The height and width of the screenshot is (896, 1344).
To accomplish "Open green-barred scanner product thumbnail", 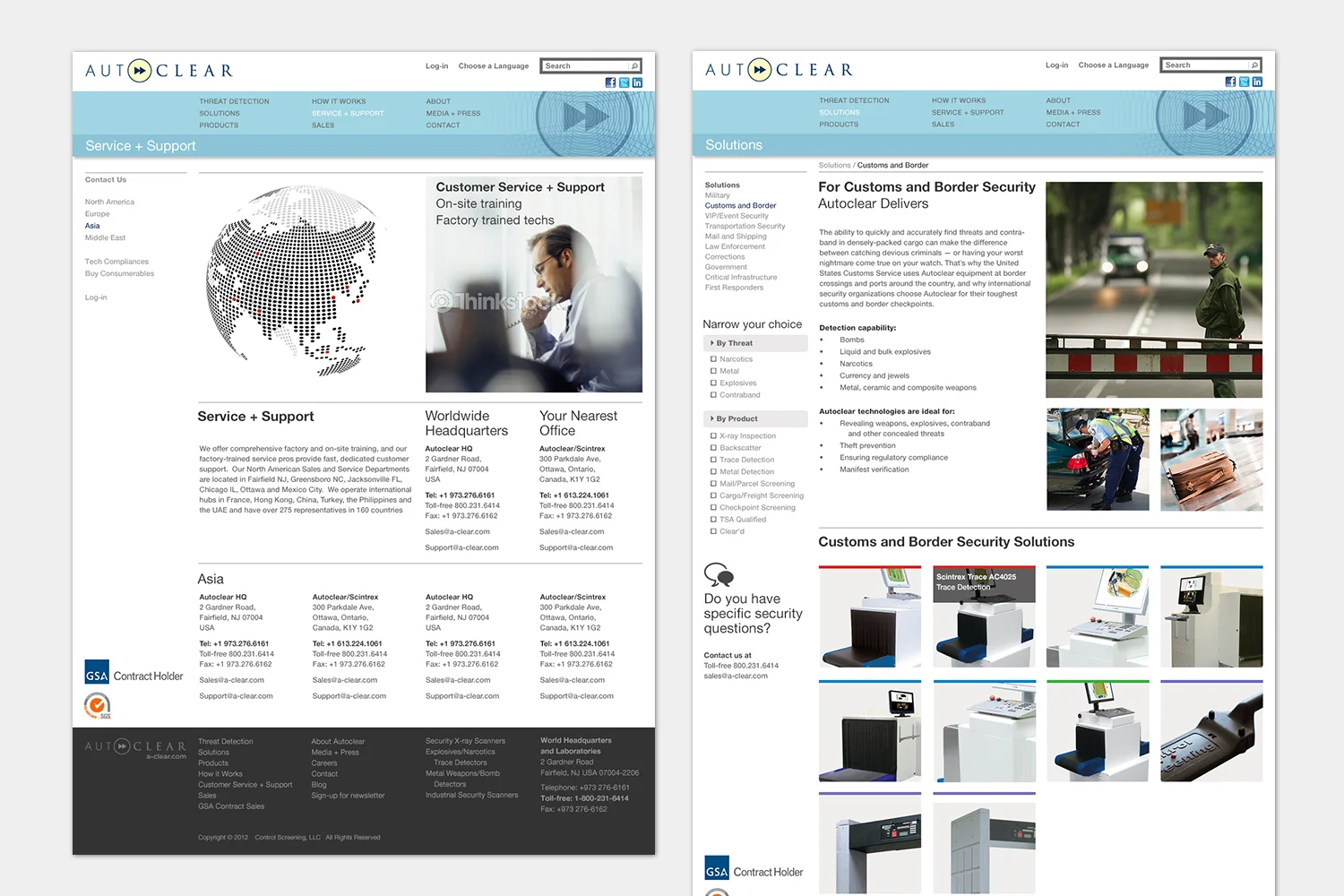I will (1098, 730).
